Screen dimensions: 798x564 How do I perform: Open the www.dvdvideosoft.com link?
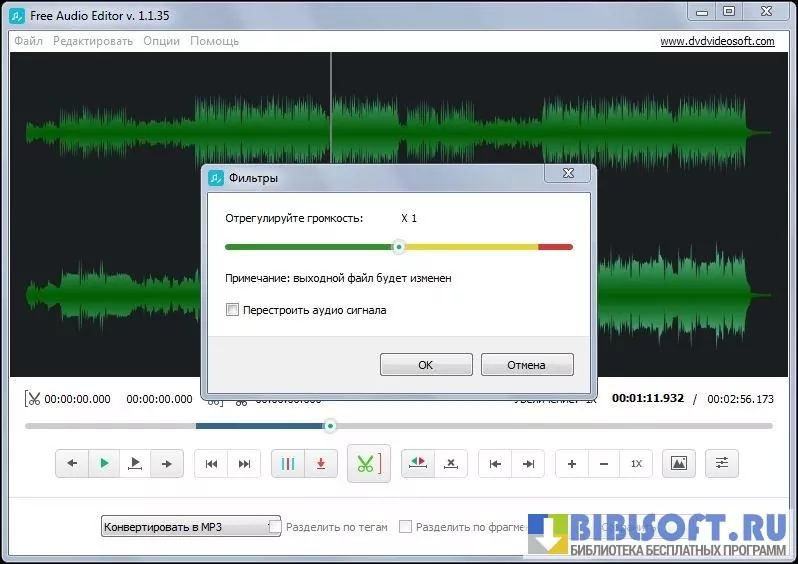[x=717, y=41]
